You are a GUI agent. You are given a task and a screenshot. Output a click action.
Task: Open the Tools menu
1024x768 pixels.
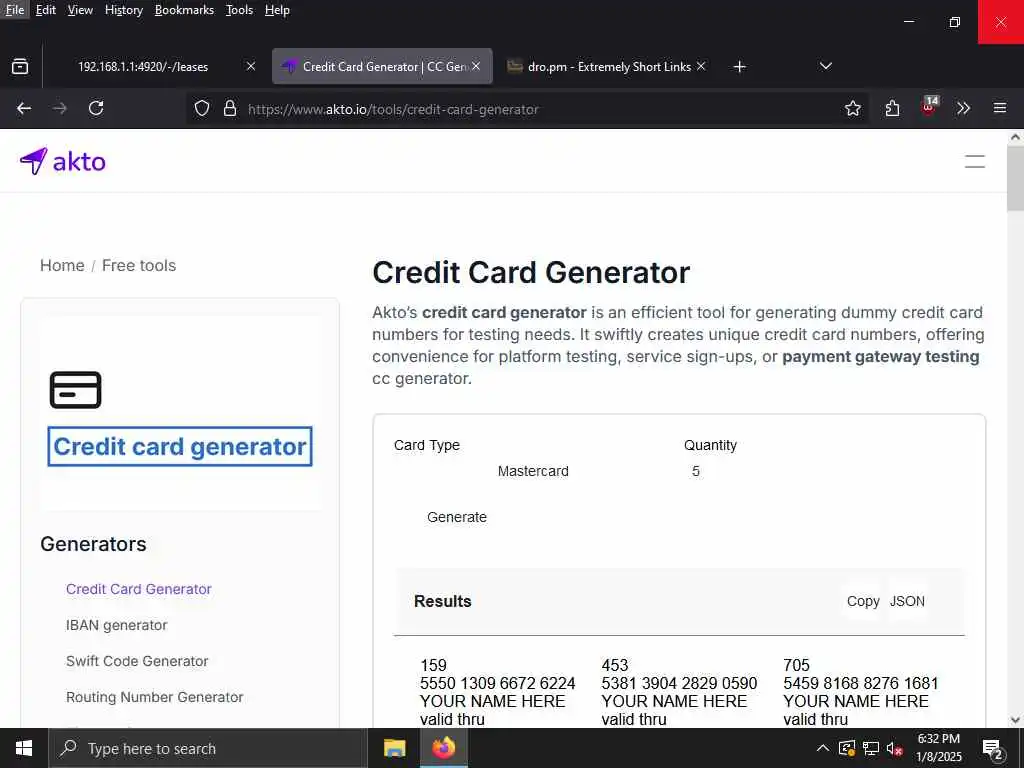point(239,10)
